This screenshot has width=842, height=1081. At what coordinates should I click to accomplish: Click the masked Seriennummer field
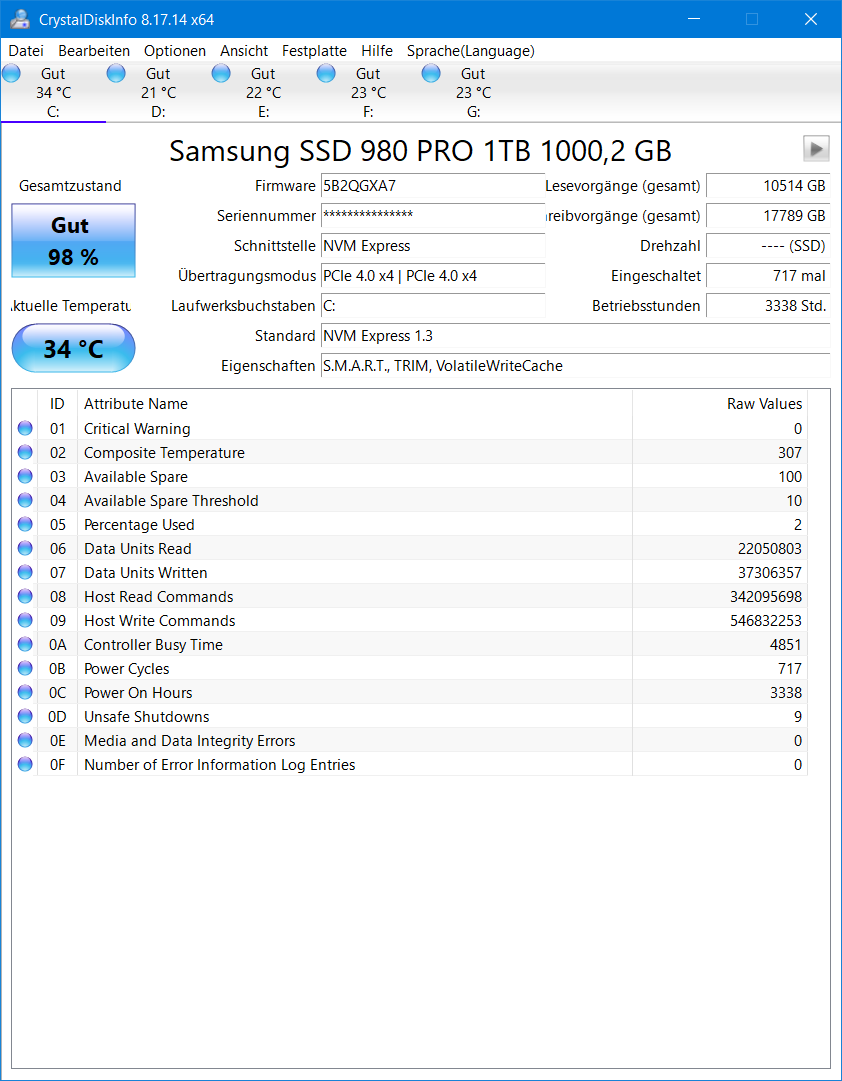[433, 215]
